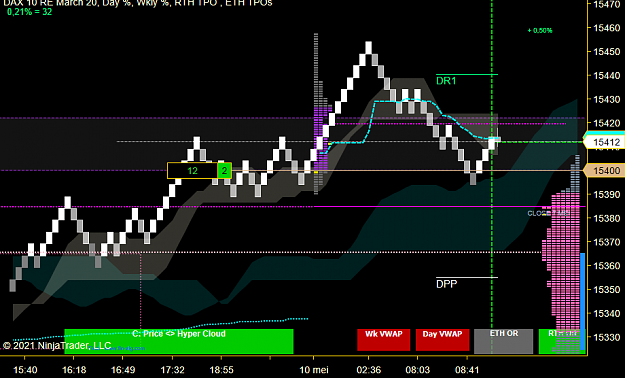Screen dimensions: 625x378
Task: Click the 15380 price axis label
Action: point(607,219)
